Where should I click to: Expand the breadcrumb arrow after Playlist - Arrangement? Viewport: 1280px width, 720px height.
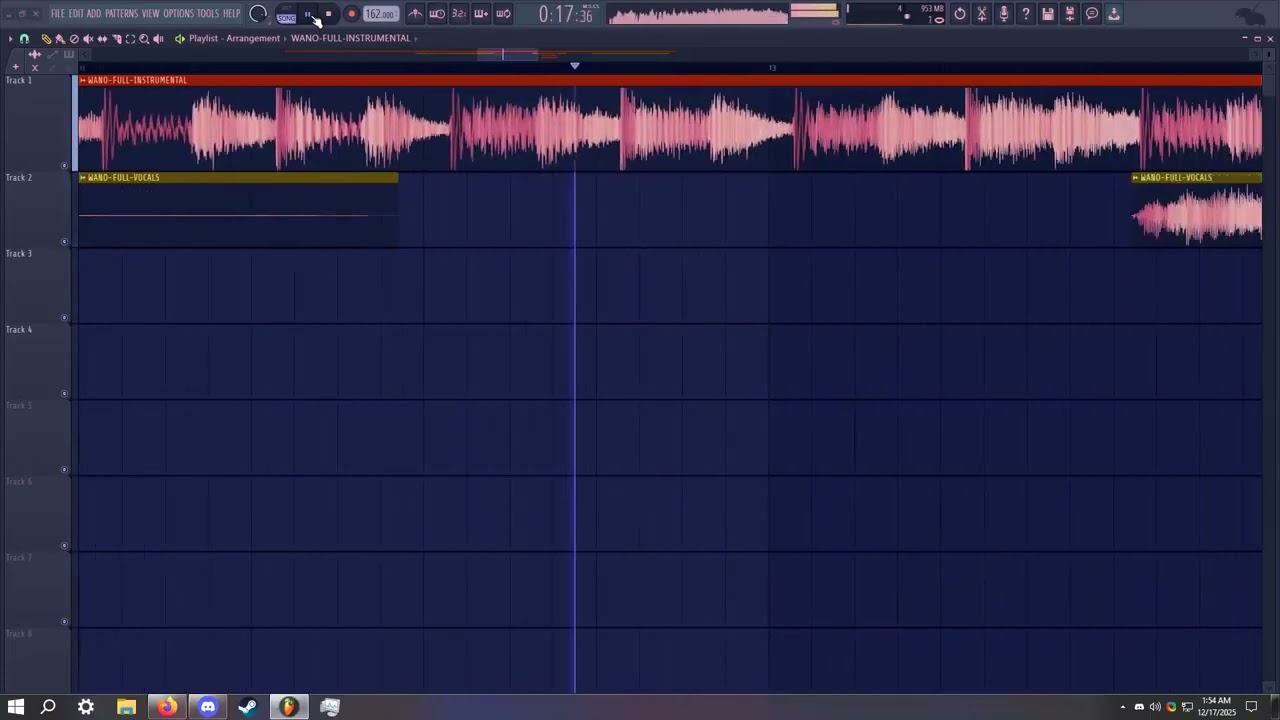[x=285, y=38]
